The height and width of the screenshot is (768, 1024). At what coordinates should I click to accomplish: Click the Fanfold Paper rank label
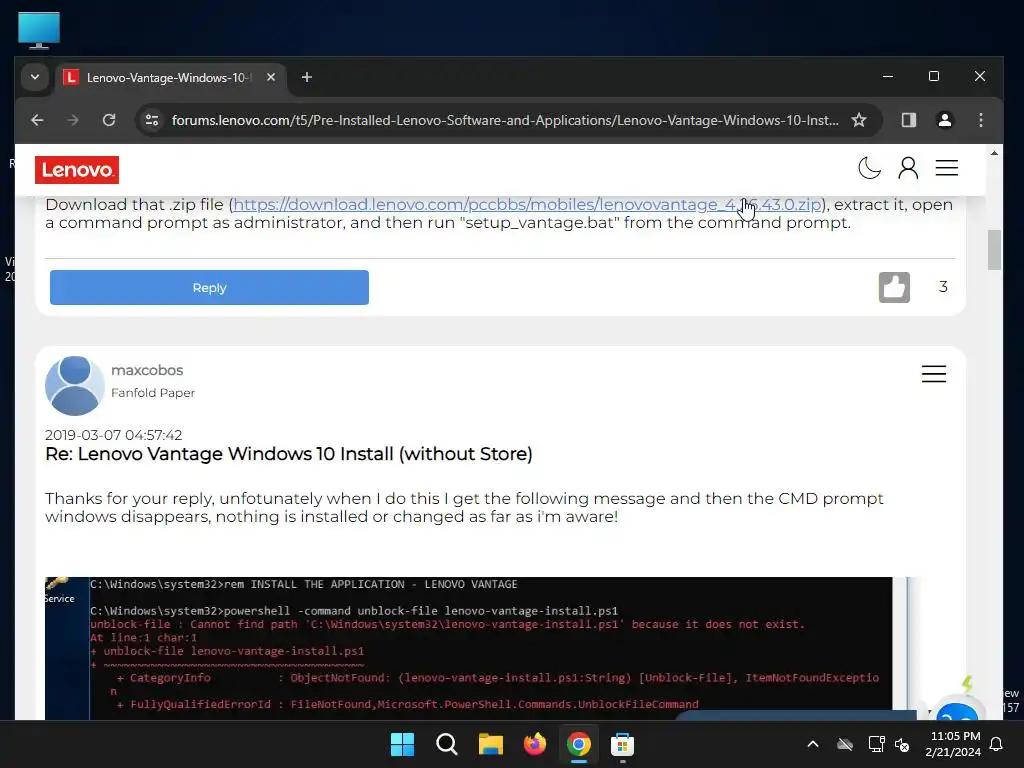[x=153, y=392]
